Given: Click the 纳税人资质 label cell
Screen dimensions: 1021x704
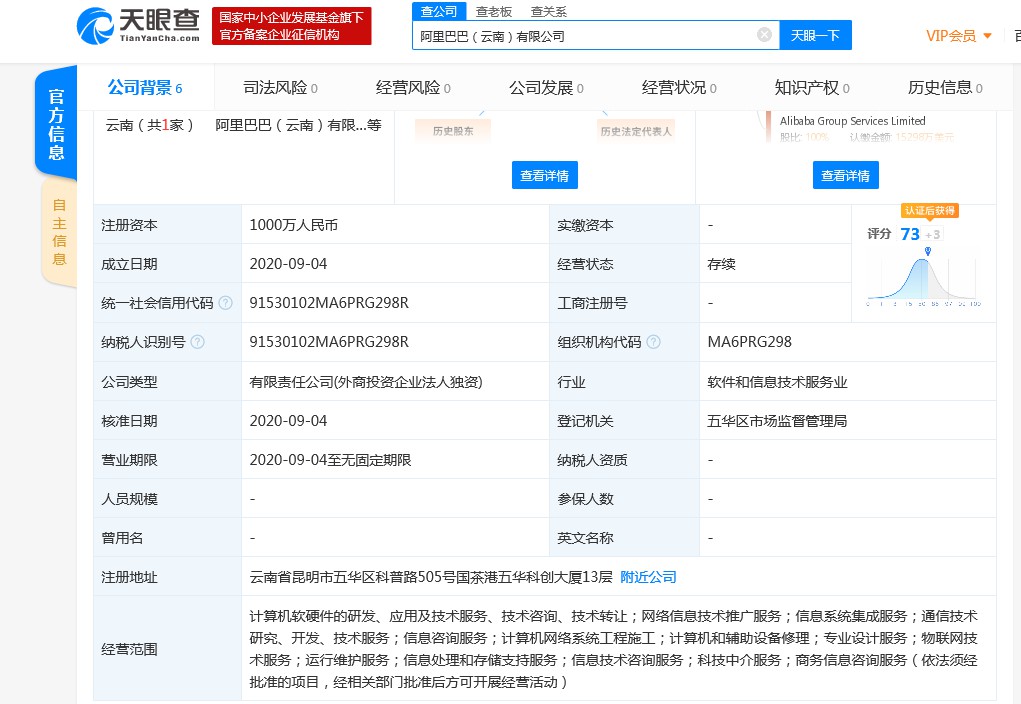Looking at the screenshot, I should click(624, 460).
